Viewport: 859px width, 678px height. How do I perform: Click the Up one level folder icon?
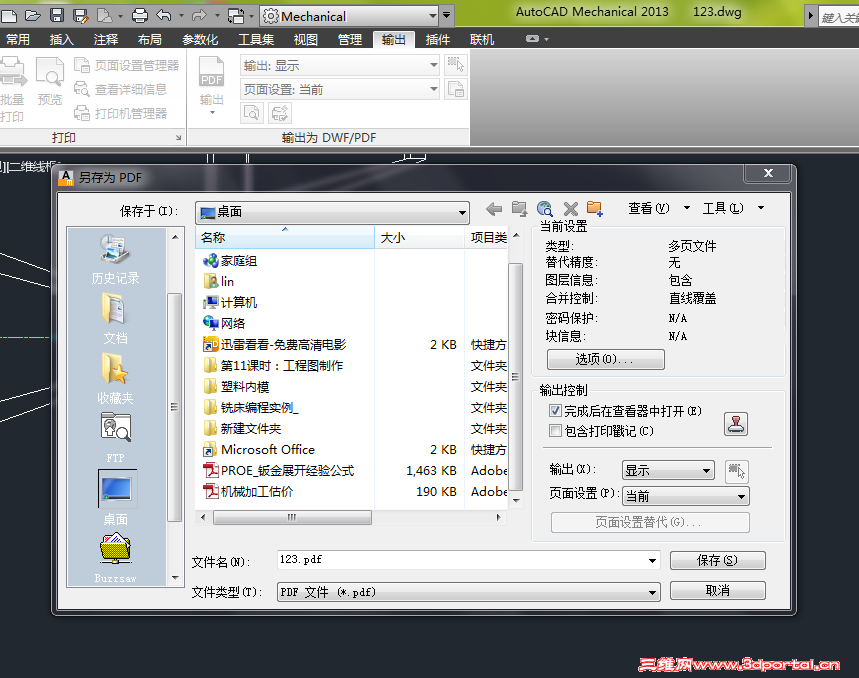click(519, 209)
